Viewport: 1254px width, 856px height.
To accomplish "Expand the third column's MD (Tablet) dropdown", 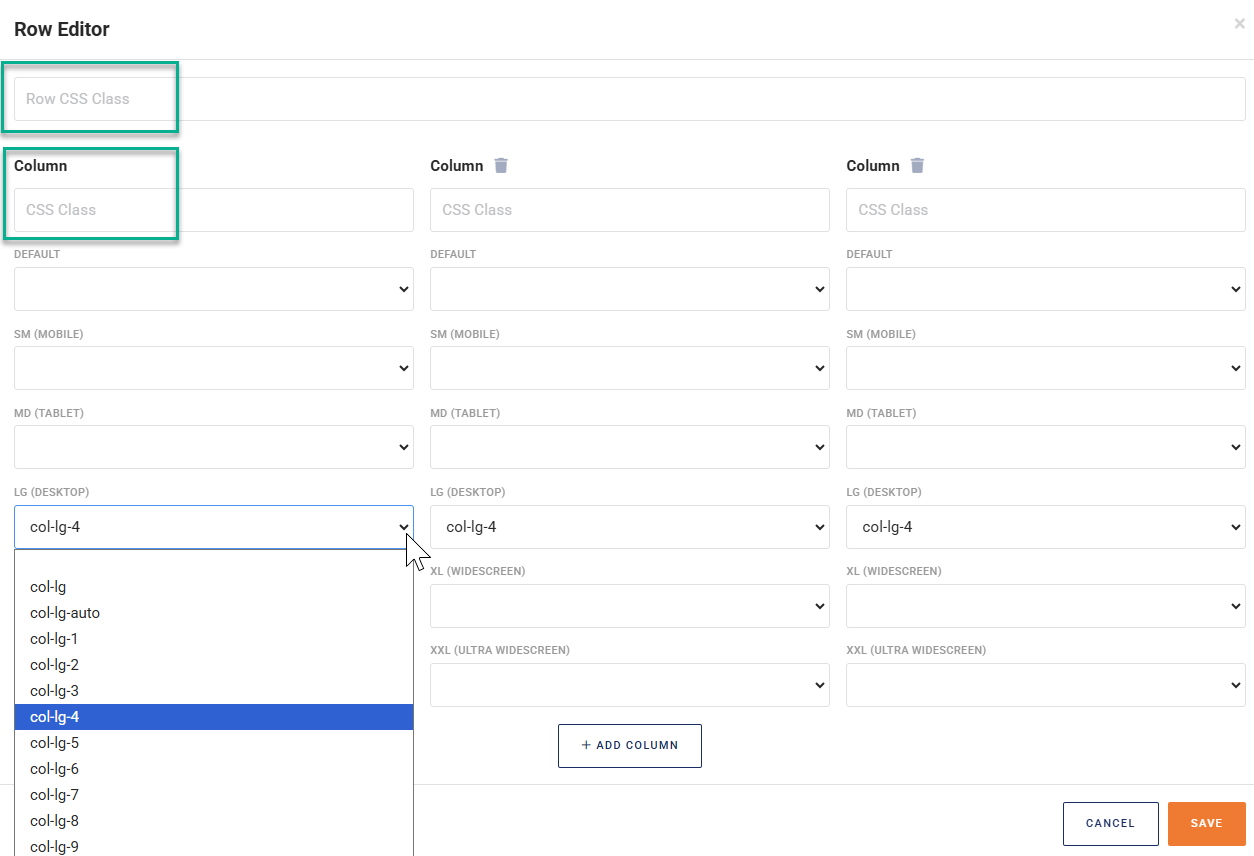I will pyautogui.click(x=1045, y=447).
